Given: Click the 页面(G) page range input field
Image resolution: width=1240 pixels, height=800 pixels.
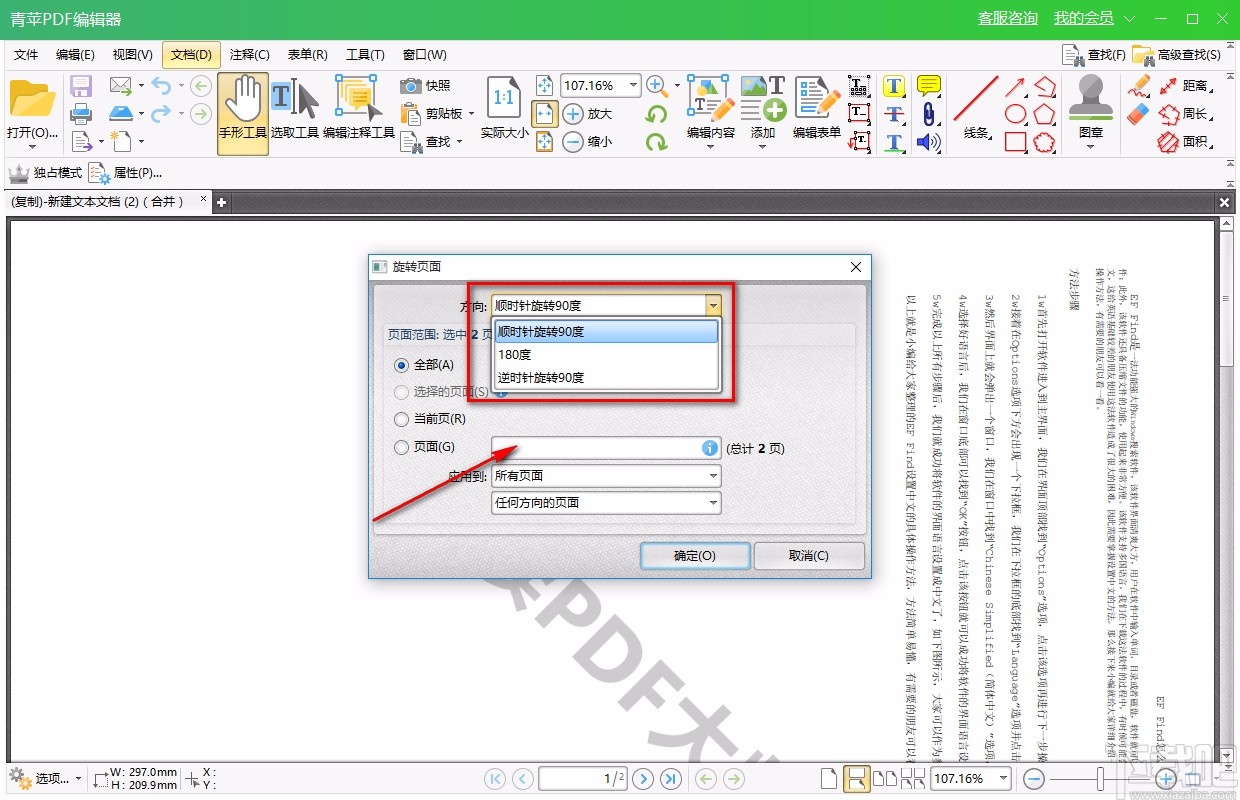Looking at the screenshot, I should 606,448.
